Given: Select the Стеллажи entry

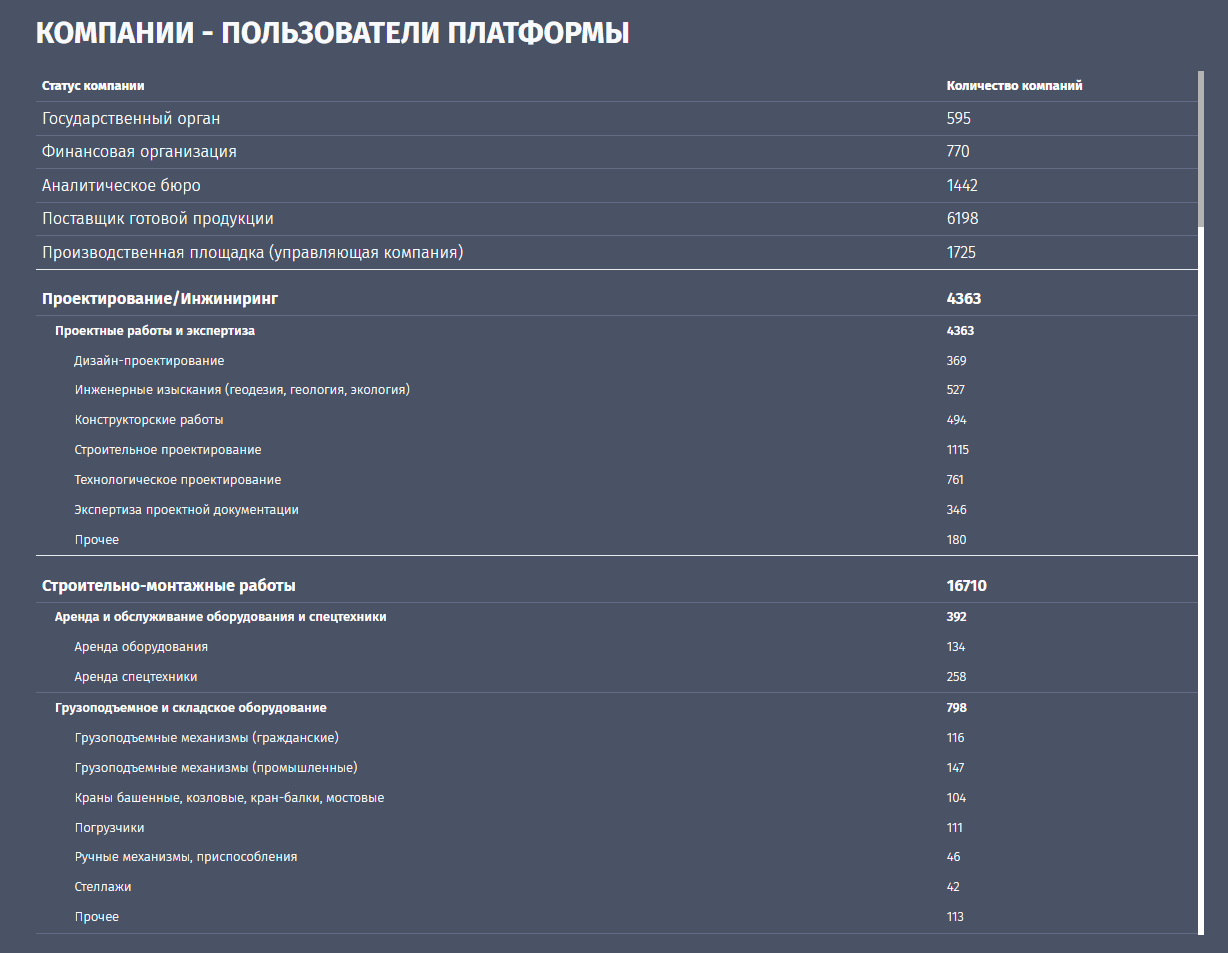Looking at the screenshot, I should pos(103,887).
